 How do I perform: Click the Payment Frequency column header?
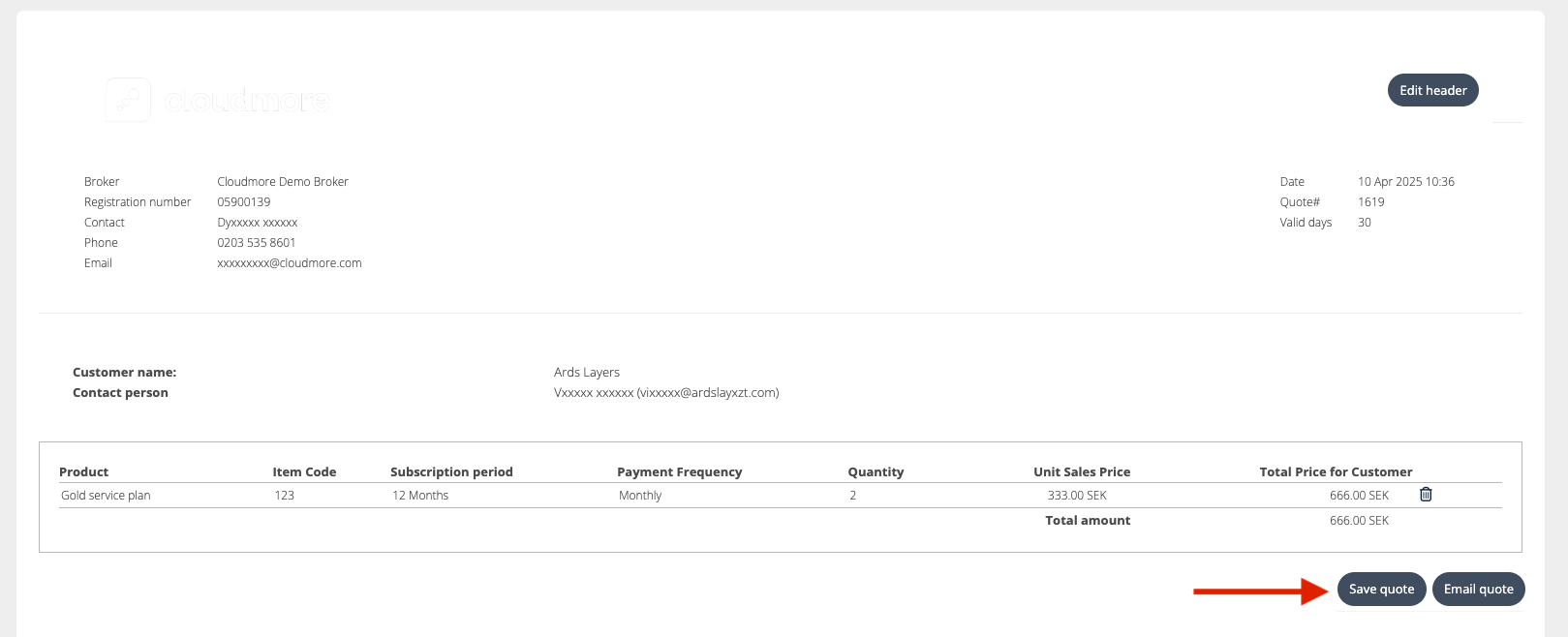coord(679,472)
